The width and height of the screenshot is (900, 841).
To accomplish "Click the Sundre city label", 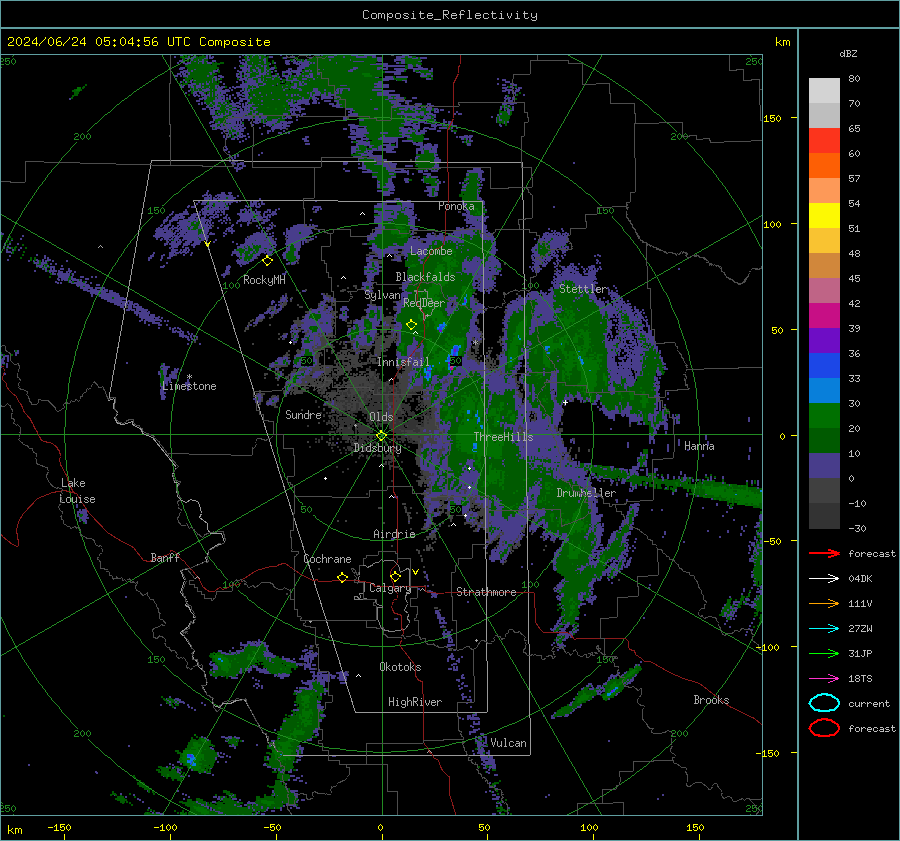I will [303, 414].
